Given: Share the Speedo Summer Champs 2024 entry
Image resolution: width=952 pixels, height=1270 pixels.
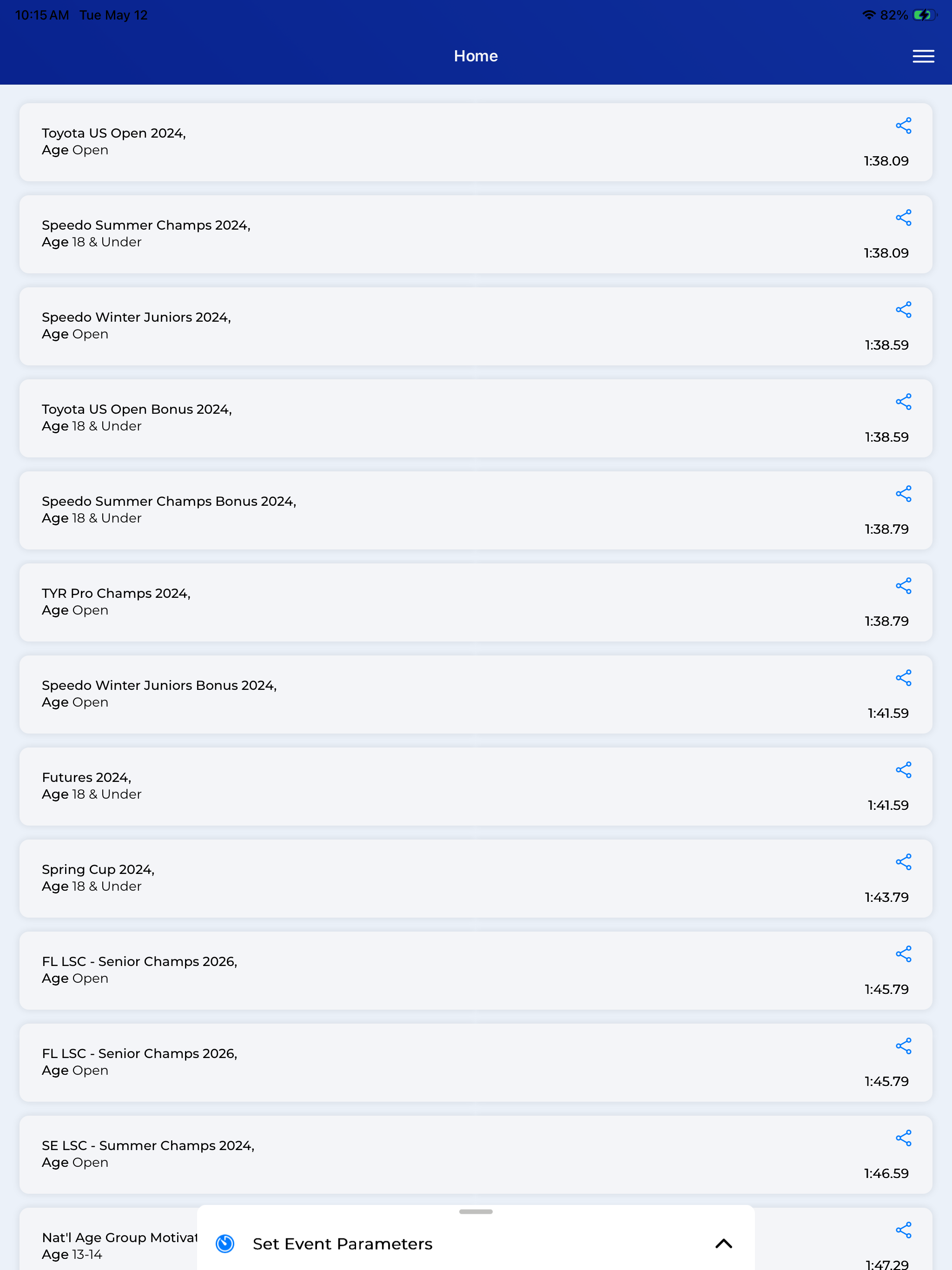Looking at the screenshot, I should coord(903,218).
